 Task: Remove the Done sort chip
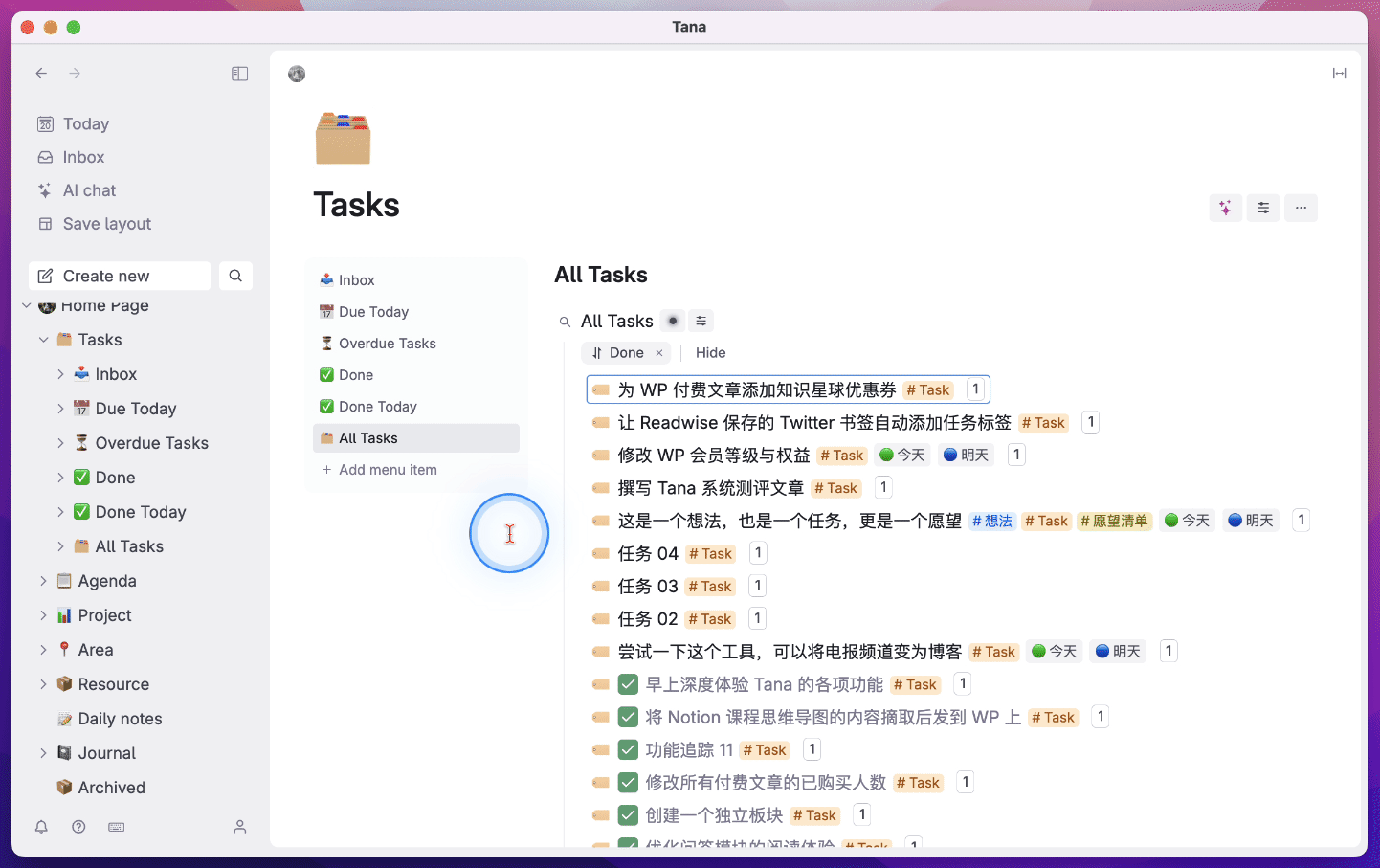coord(659,353)
